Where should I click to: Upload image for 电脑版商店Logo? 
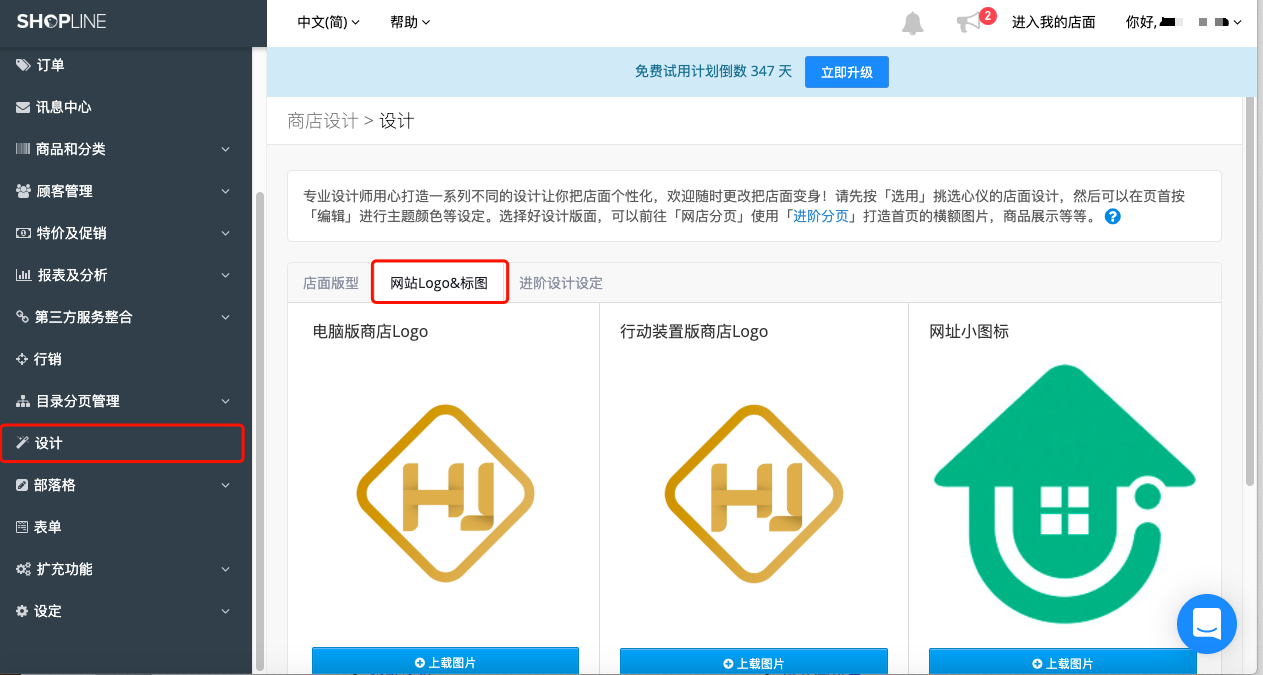445,662
